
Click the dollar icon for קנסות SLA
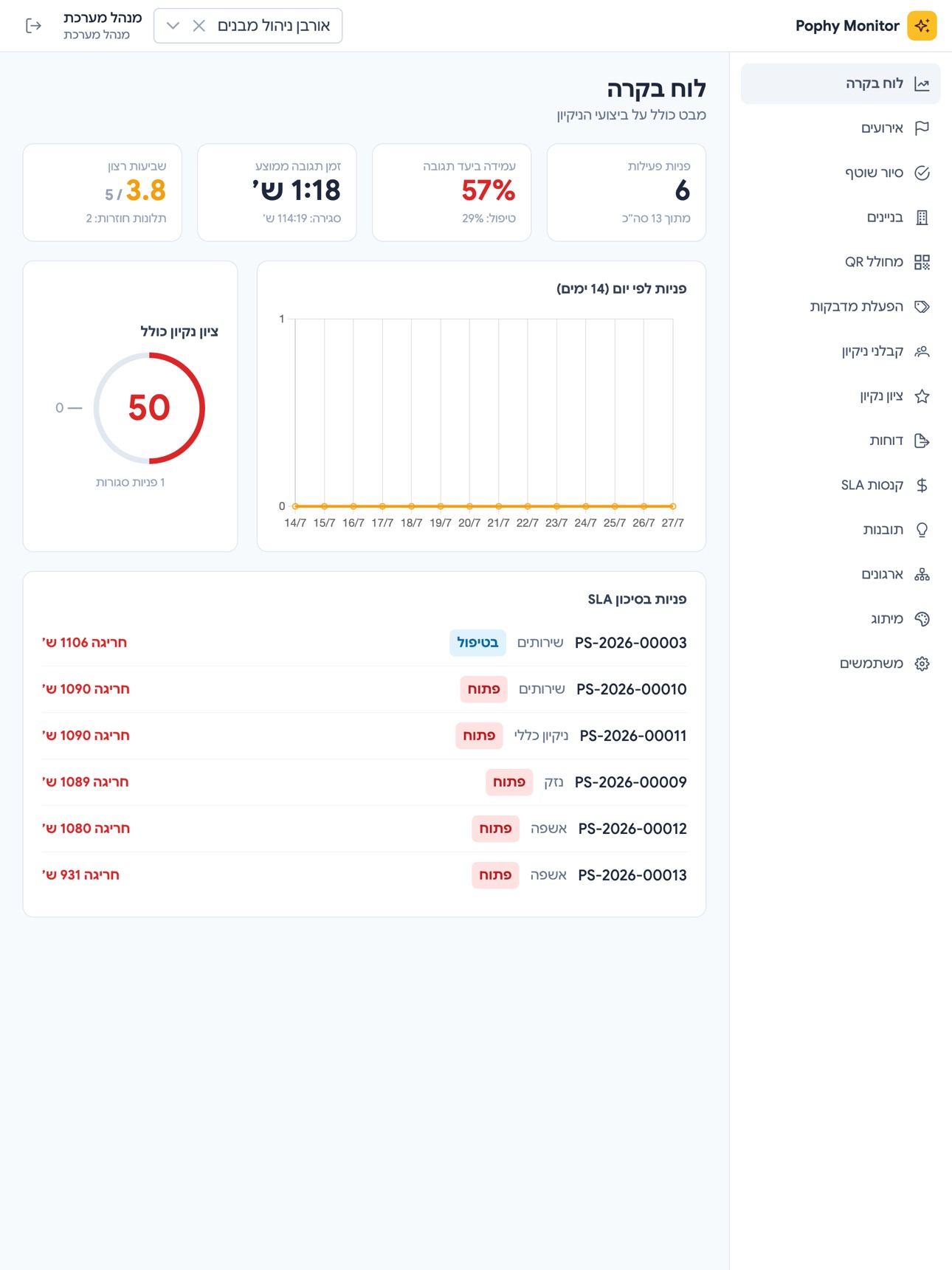[922, 485]
